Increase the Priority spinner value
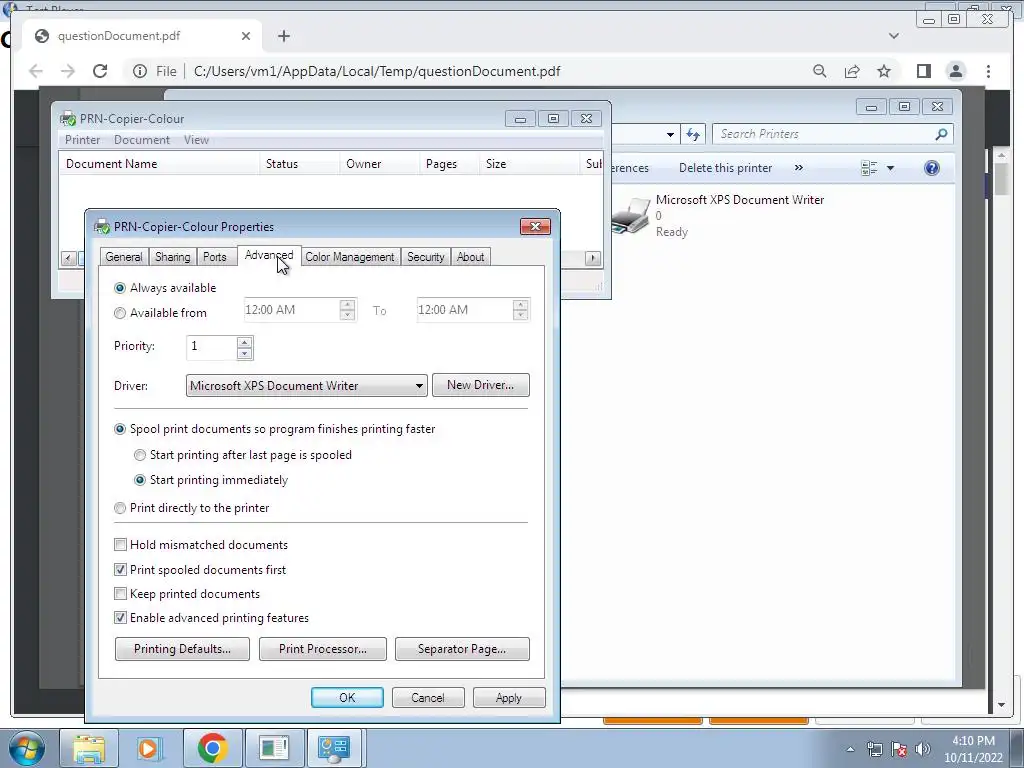The width and height of the screenshot is (1024, 768). [244, 342]
